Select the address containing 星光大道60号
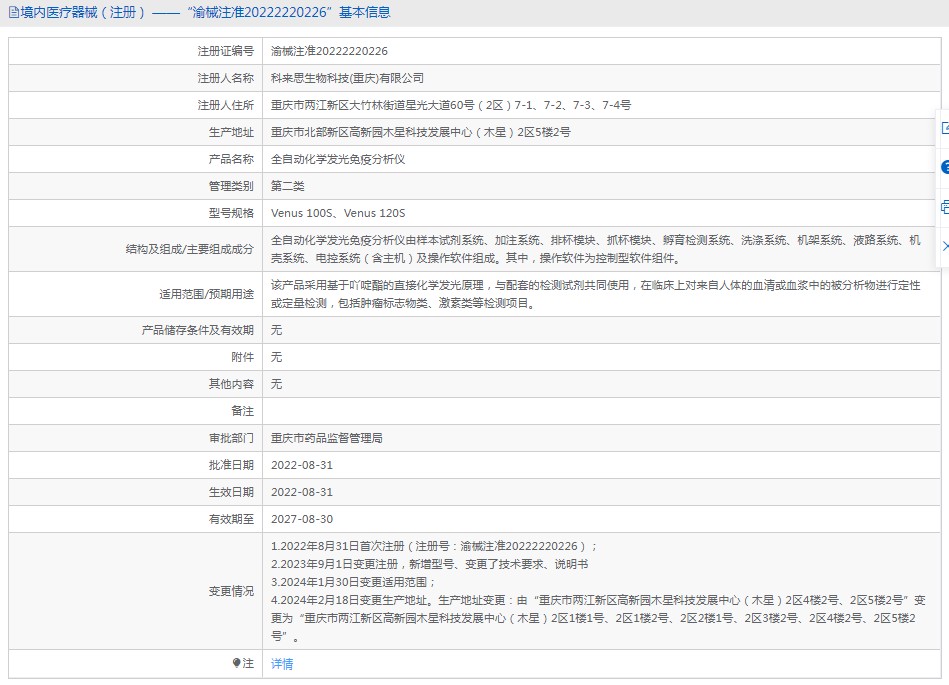Screen dimensions: 949x685 pos(451,105)
